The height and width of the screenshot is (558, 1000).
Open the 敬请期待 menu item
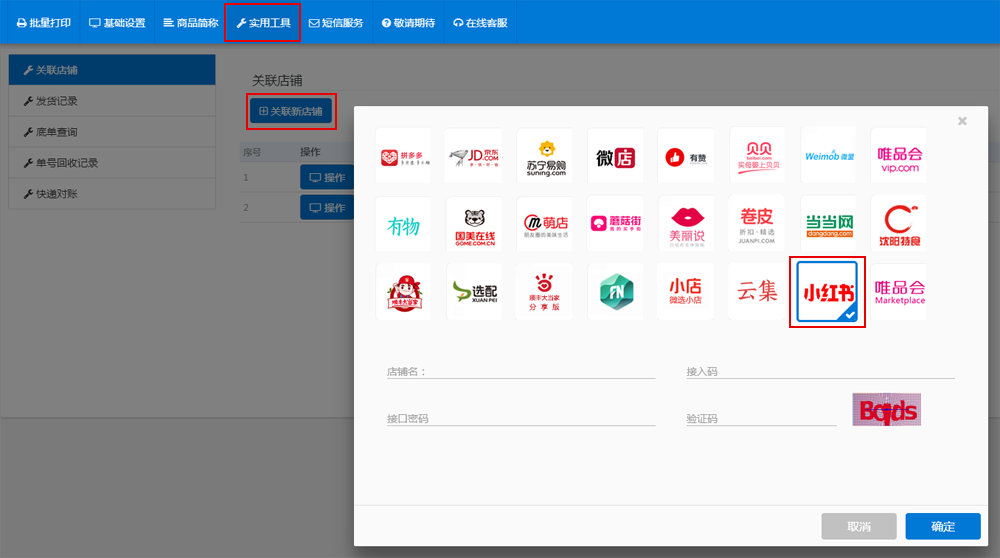point(408,23)
